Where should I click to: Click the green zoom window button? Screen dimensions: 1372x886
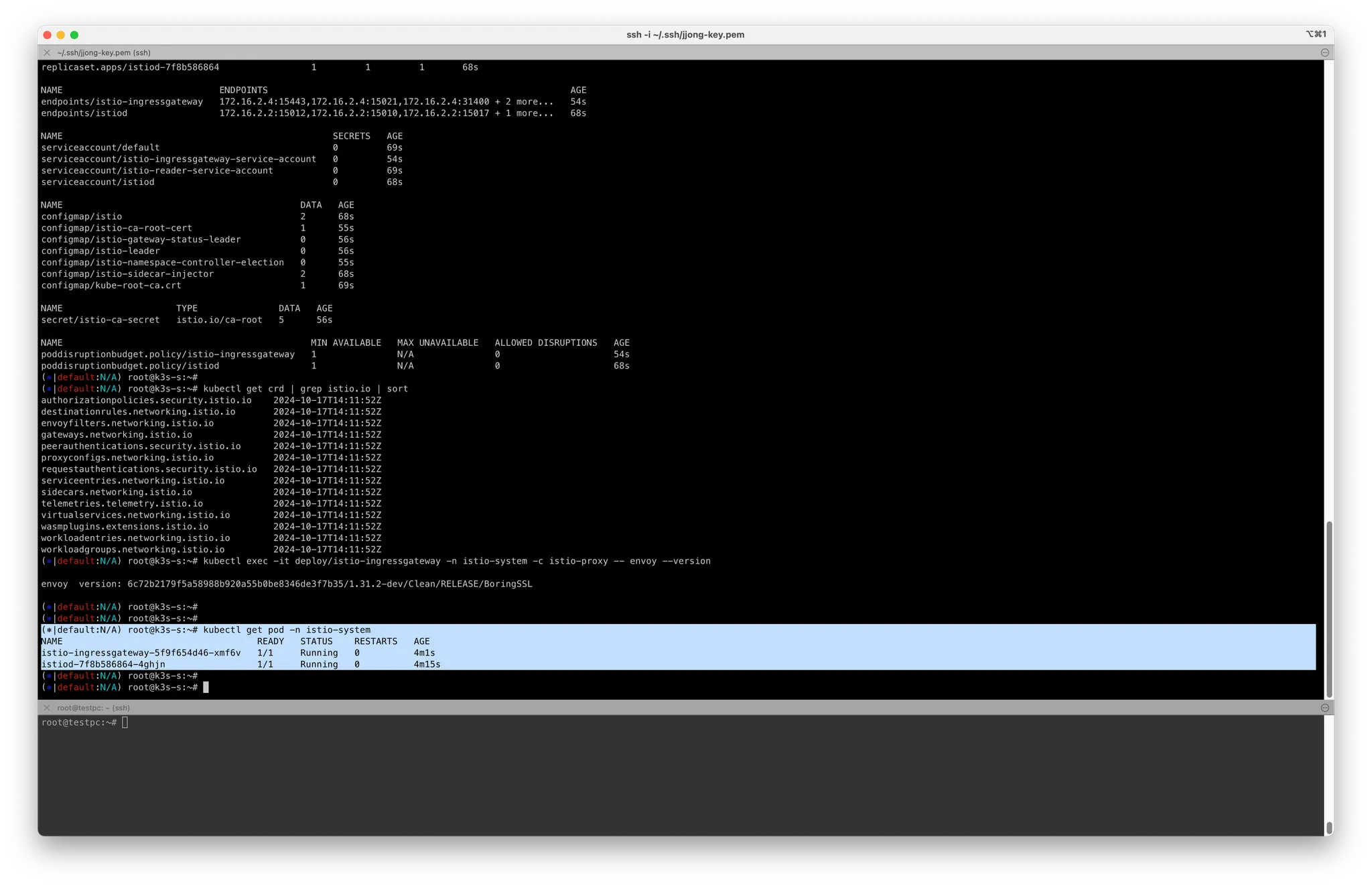(74, 35)
